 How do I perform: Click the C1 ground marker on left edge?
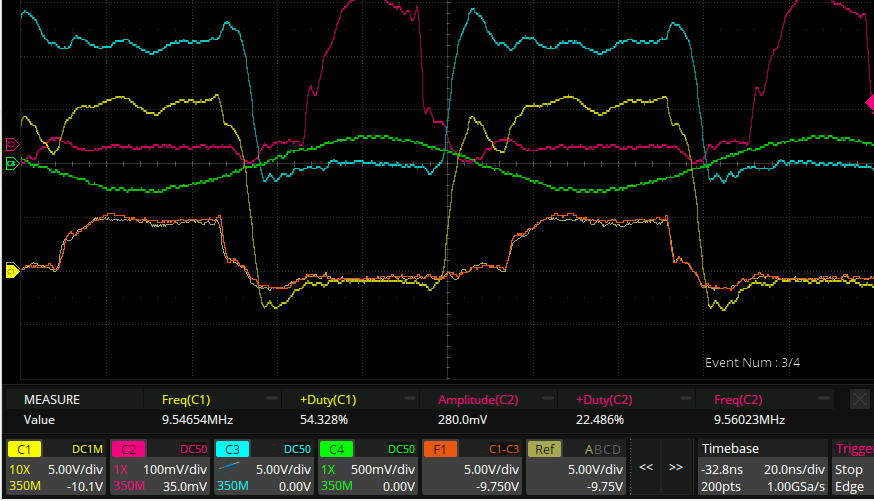(11, 270)
